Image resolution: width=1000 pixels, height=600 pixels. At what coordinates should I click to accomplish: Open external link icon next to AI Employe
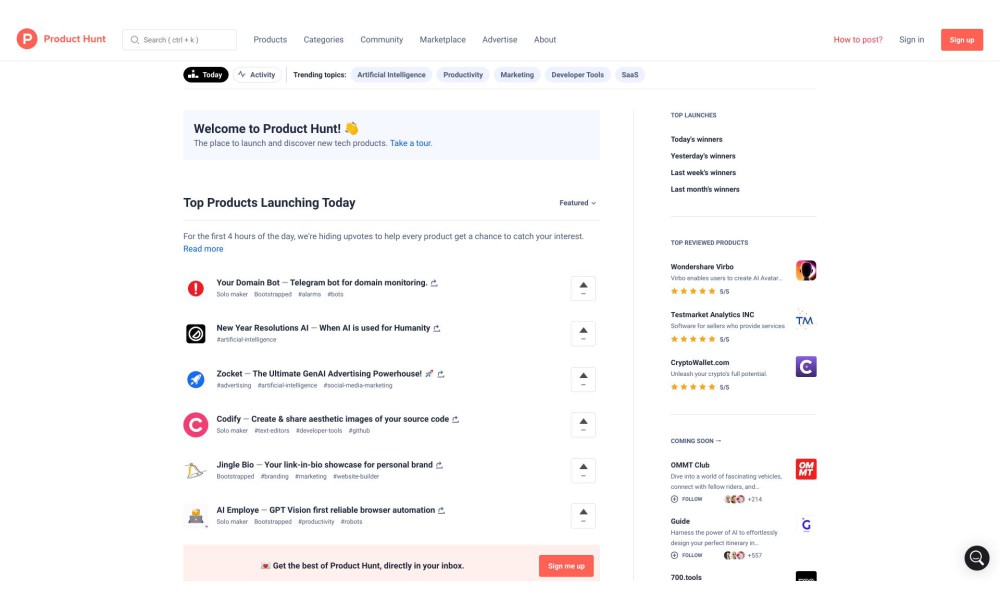[441, 511]
